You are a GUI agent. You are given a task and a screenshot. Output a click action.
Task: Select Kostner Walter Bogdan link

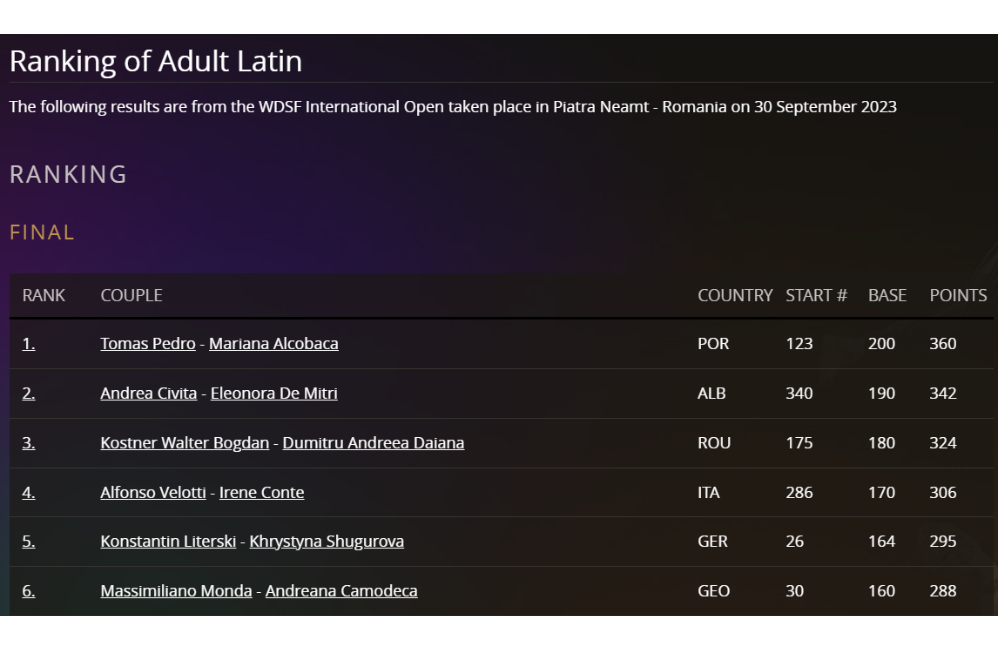[x=184, y=442]
